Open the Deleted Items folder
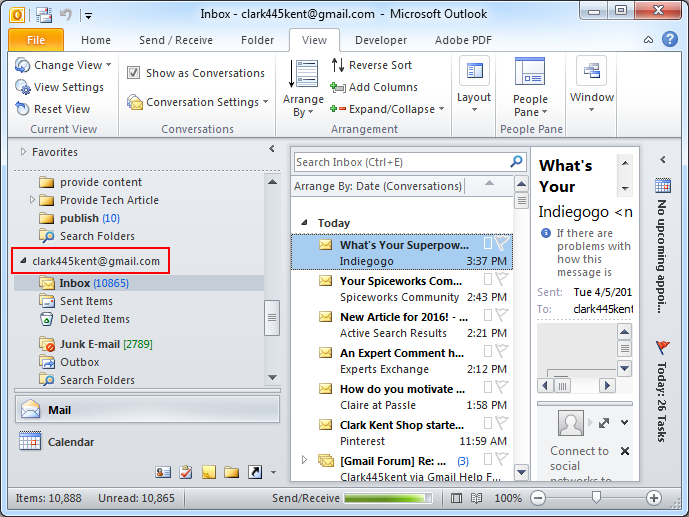The height and width of the screenshot is (517, 689). tap(94, 319)
